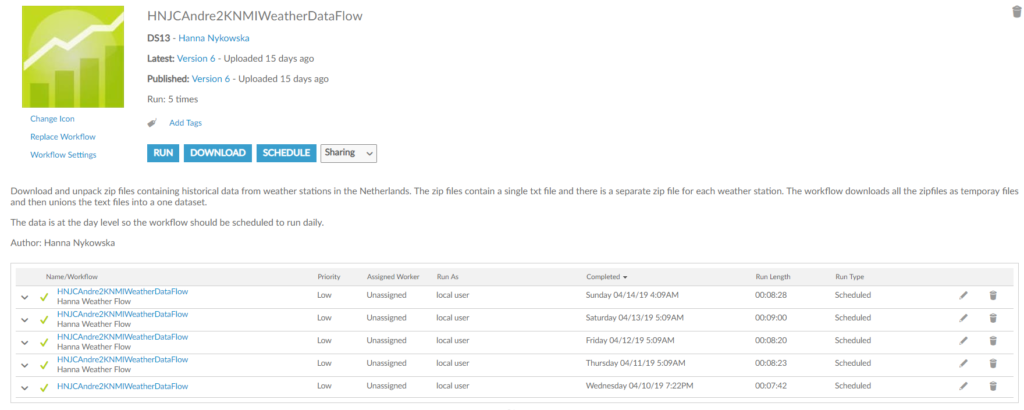The width and height of the screenshot is (1024, 410).
Task: Click the Change Icon link
Action: (52, 119)
